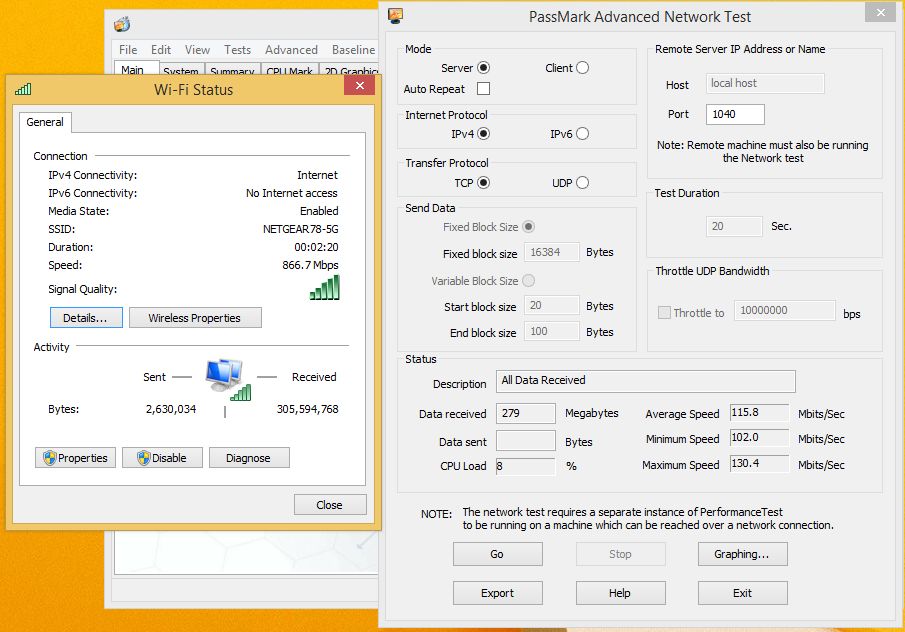Close the Wi-Fi Status window with red X
The height and width of the screenshot is (632, 905).
(360, 85)
